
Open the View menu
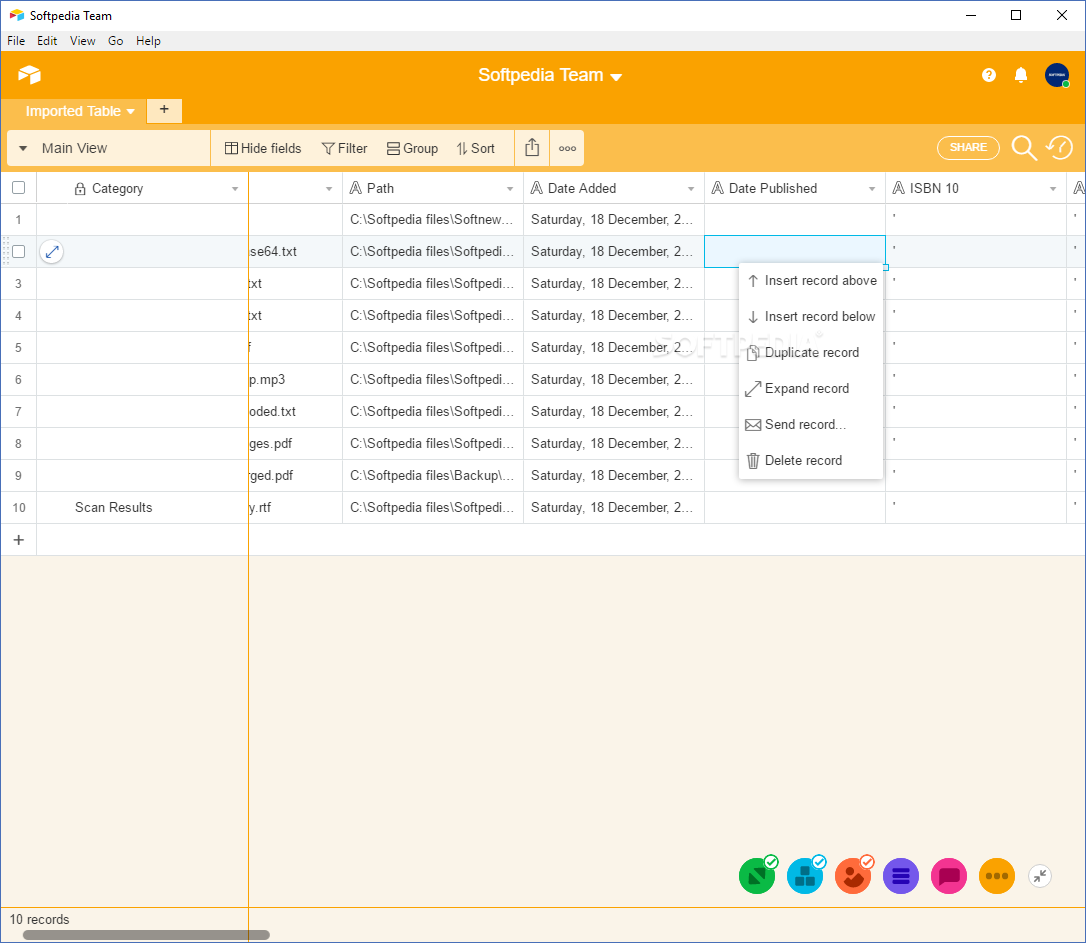click(82, 41)
